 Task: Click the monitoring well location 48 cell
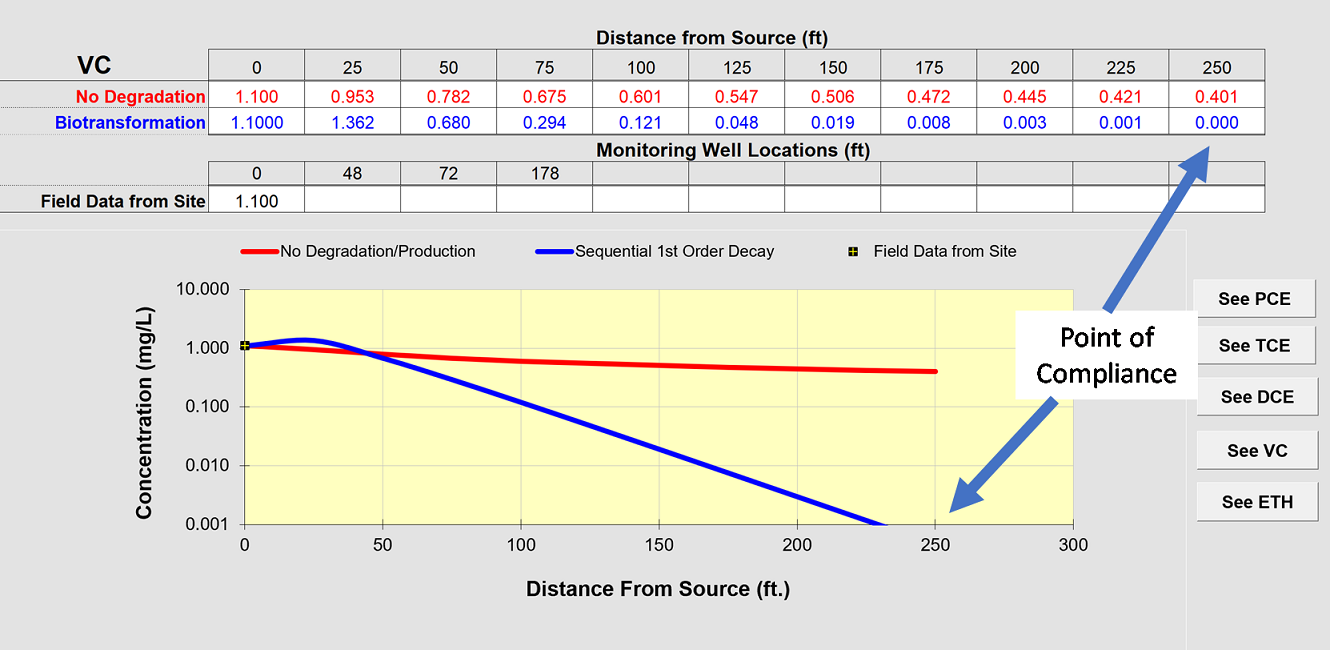click(352, 174)
